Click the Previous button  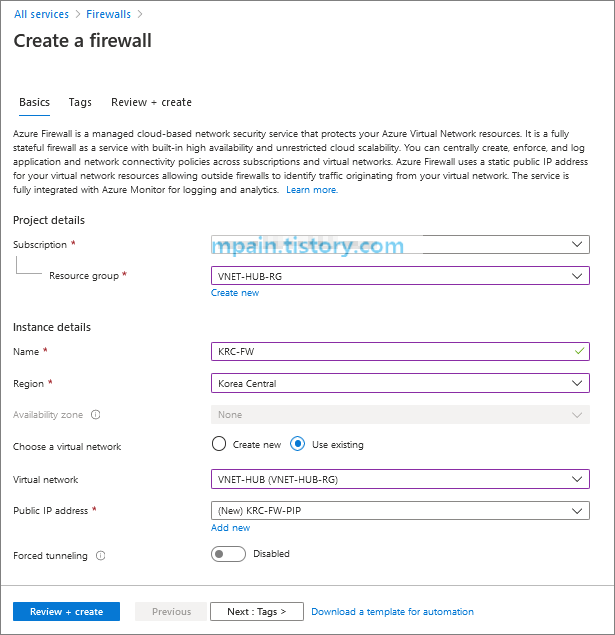(171, 612)
